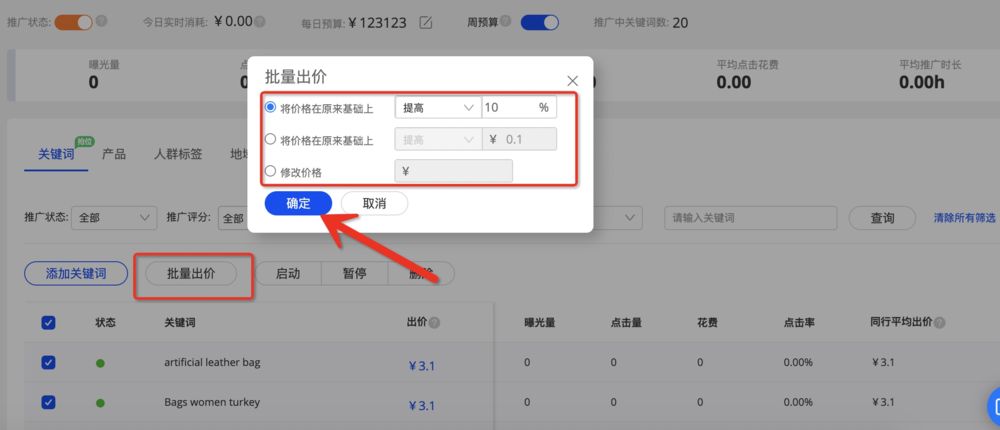This screenshot has width=1000, height=430.
Task: Click the 请输入关键词 search field
Action: point(751,218)
